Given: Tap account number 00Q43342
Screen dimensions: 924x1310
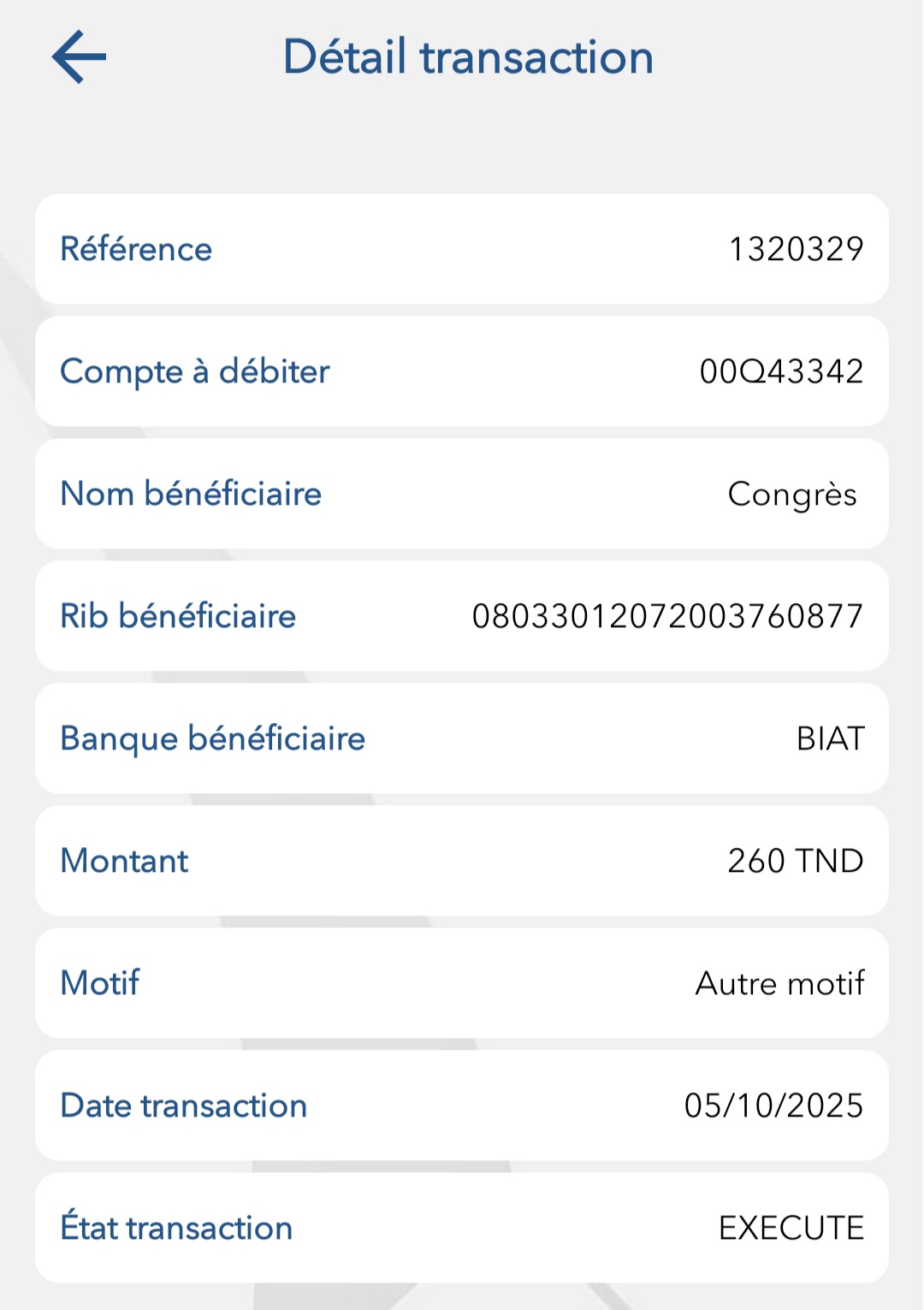Looking at the screenshot, I should [x=781, y=371].
